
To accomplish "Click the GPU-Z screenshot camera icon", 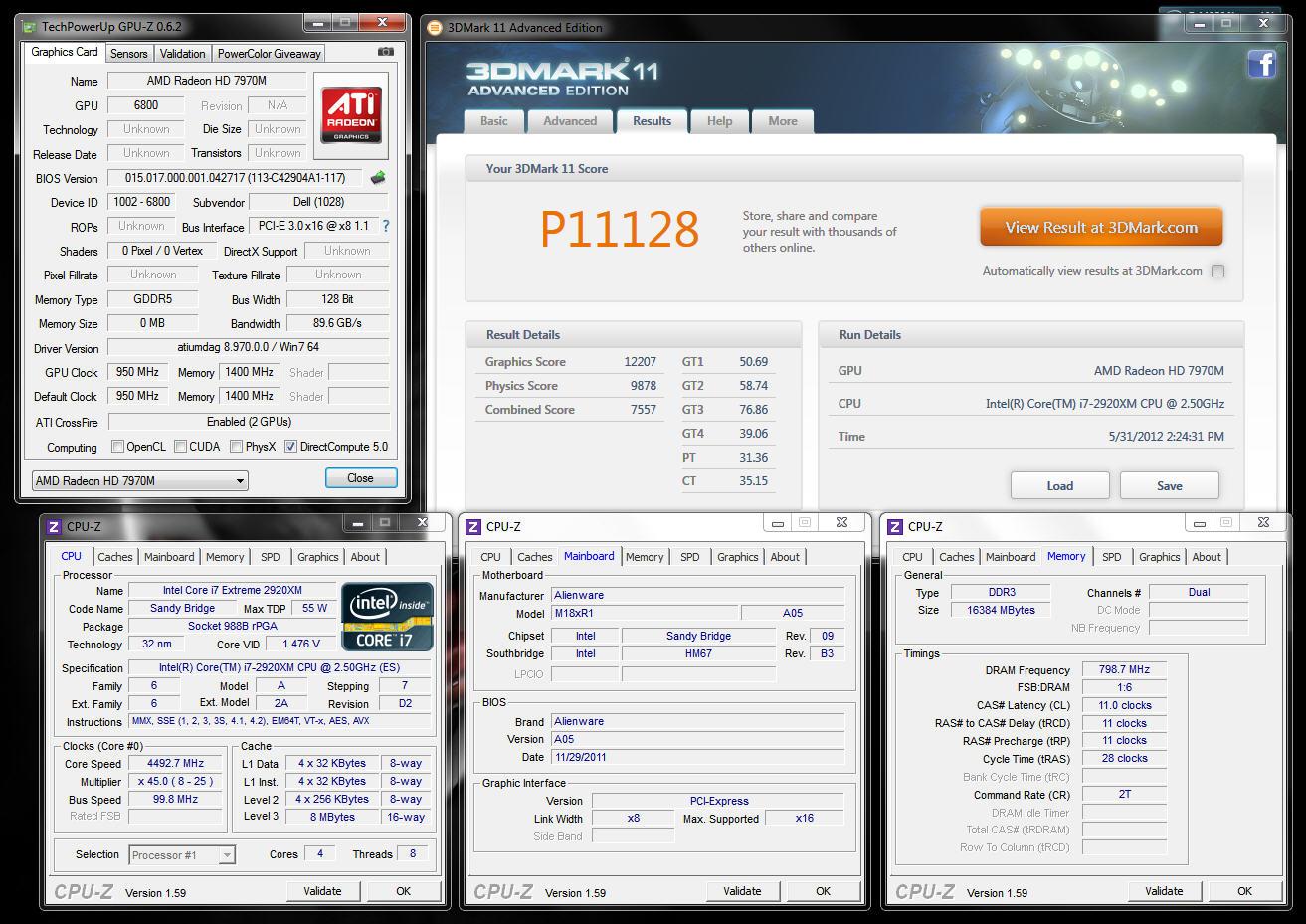I will [386, 52].
